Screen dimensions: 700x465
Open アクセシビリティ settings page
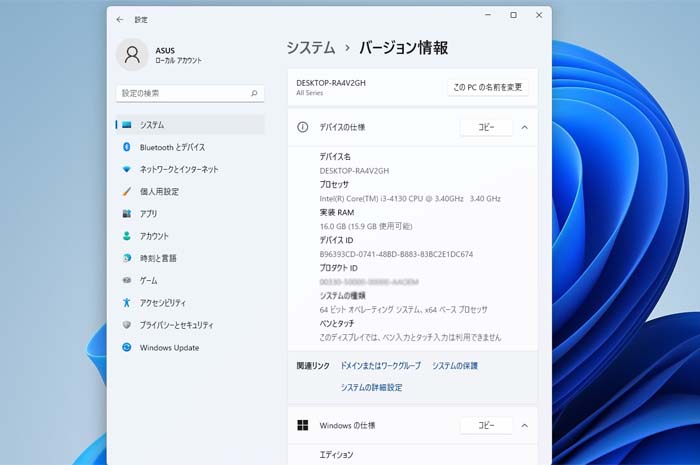pyautogui.click(x=190, y=303)
